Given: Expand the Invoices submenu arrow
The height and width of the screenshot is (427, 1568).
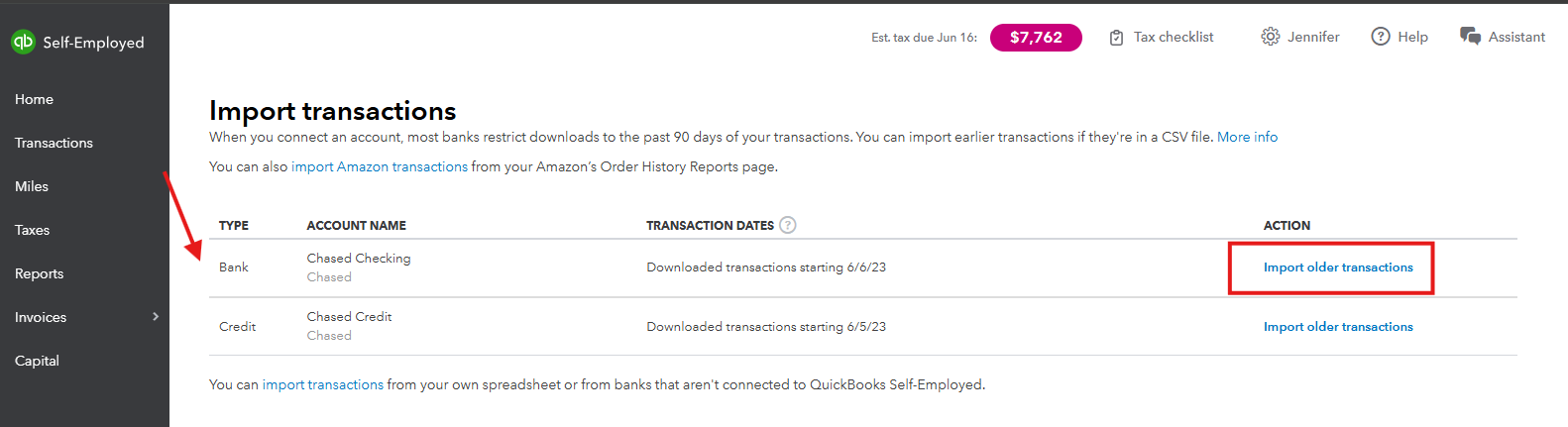Looking at the screenshot, I should 156,317.
